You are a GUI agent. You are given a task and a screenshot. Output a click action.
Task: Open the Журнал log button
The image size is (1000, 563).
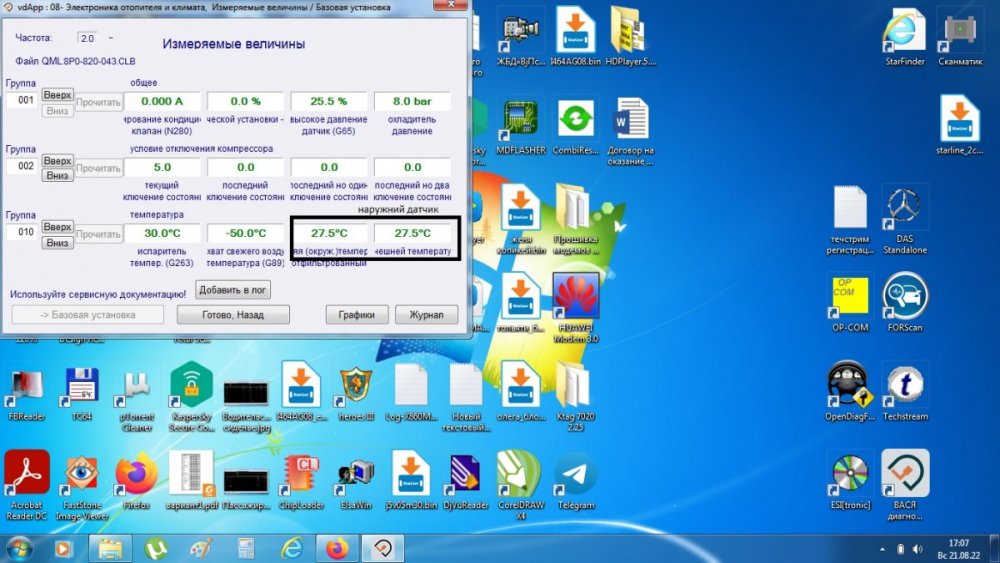pos(426,315)
